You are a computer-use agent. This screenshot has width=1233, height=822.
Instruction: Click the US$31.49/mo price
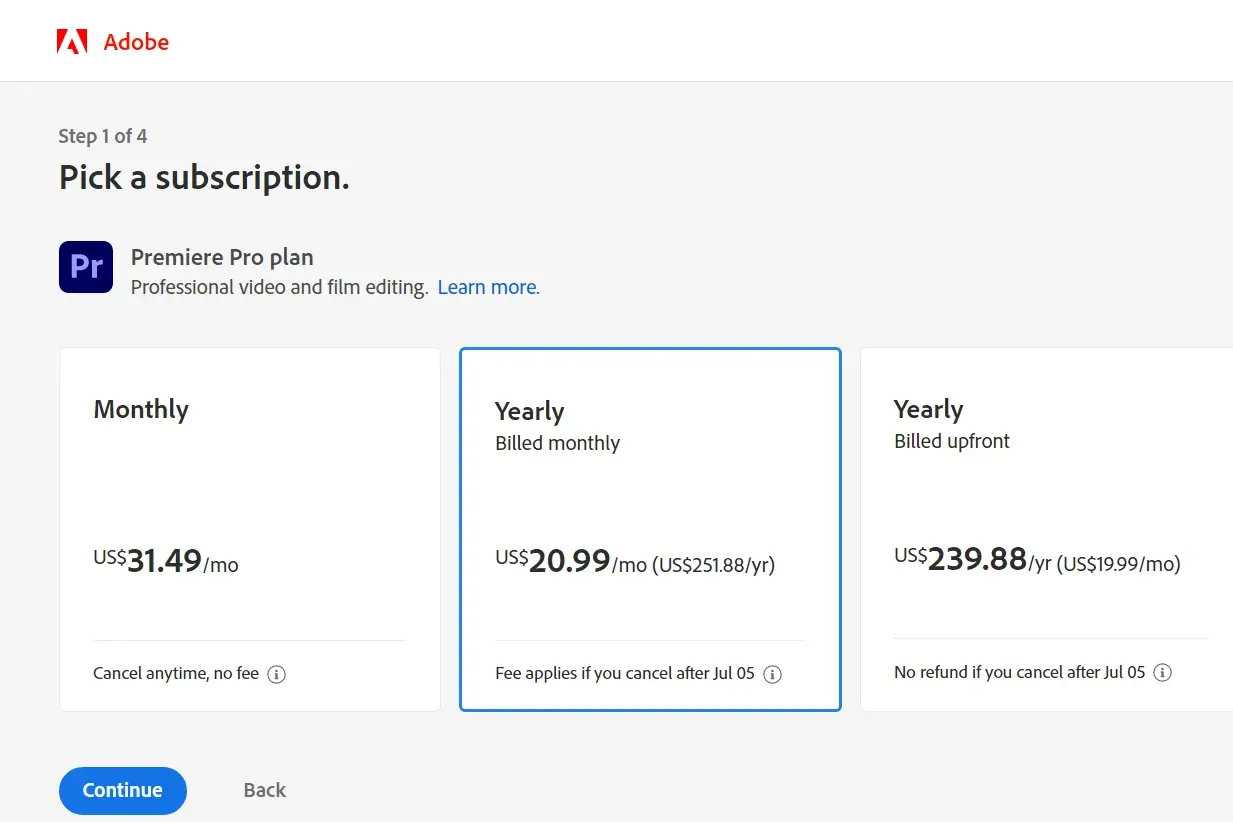click(166, 562)
